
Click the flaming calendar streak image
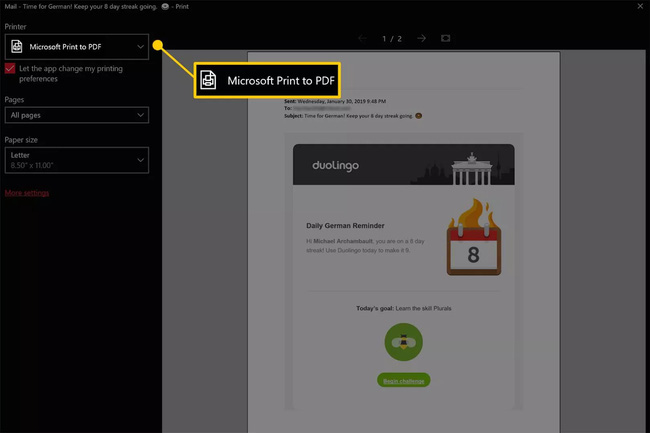(x=474, y=237)
